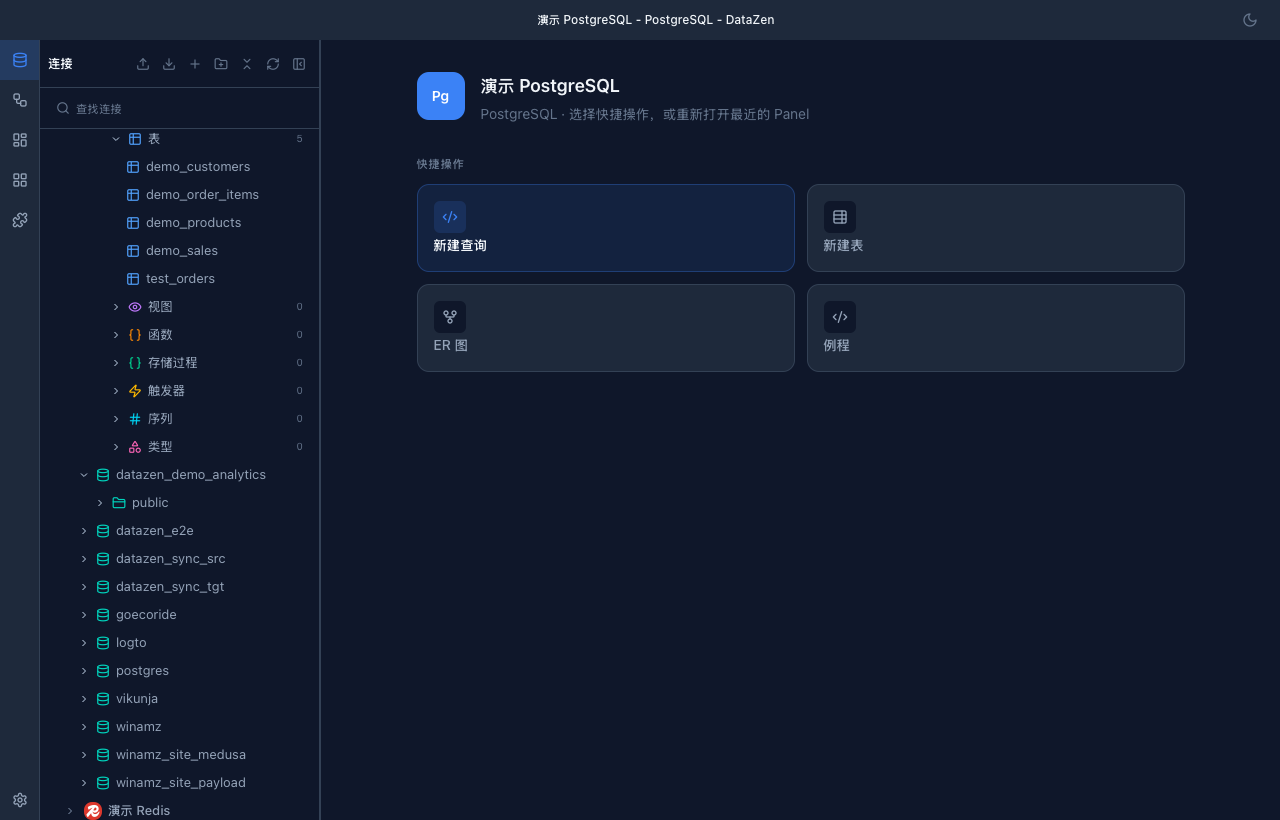This screenshot has width=1280, height=820.
Task: Expand the 演示 Redis connection
Action: (70, 811)
